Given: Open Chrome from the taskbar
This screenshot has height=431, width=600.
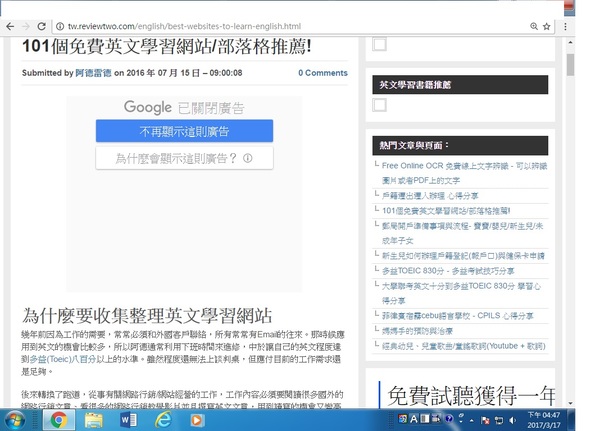Looking at the screenshot, I should click(x=58, y=420).
